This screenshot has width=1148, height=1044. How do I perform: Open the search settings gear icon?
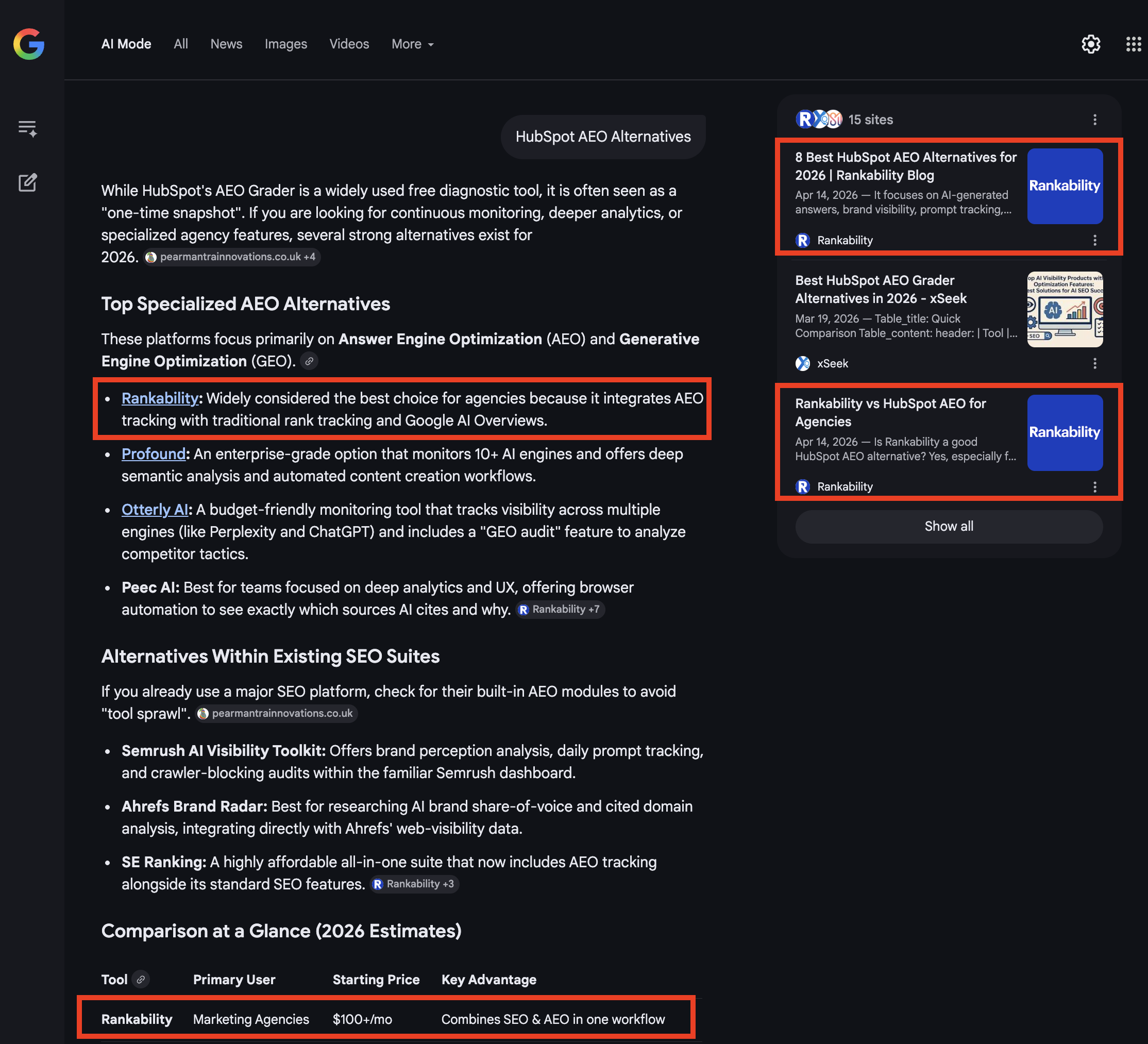click(x=1090, y=44)
